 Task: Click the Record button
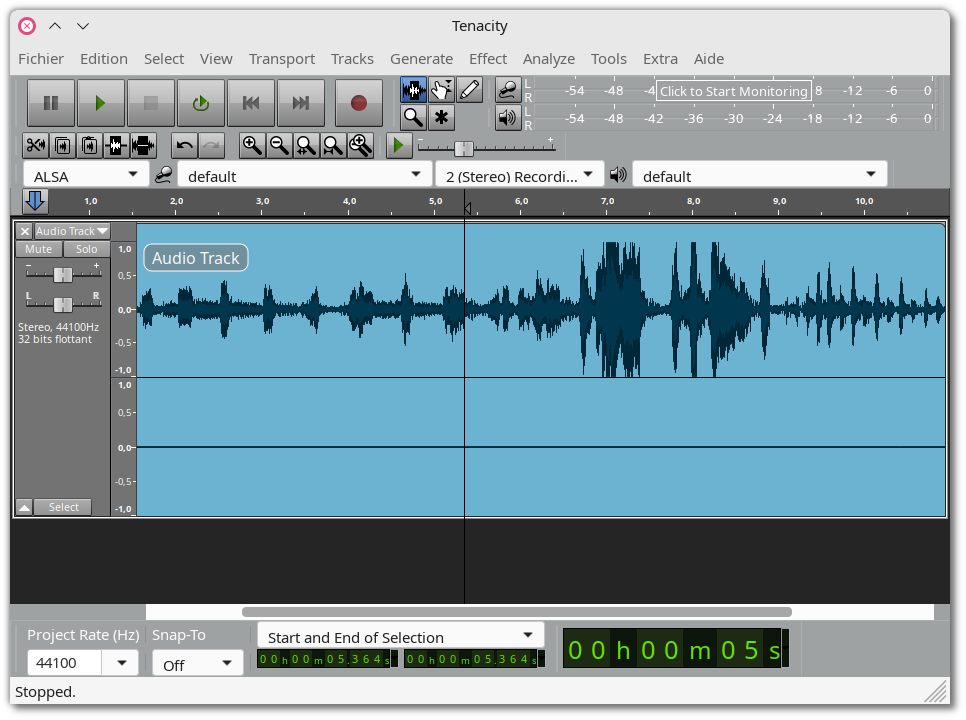pos(359,103)
